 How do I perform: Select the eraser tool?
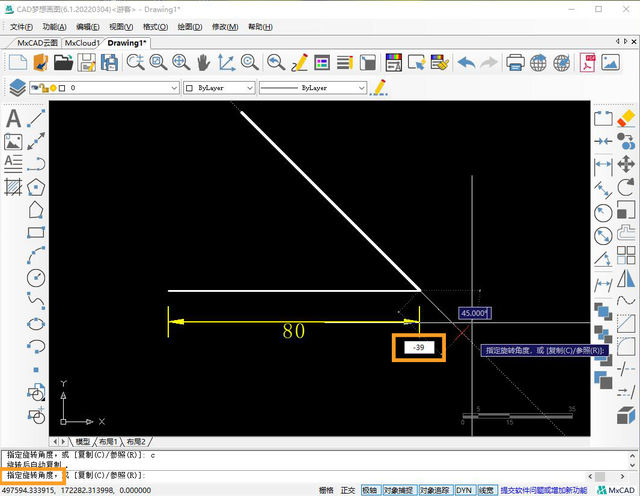(626, 119)
